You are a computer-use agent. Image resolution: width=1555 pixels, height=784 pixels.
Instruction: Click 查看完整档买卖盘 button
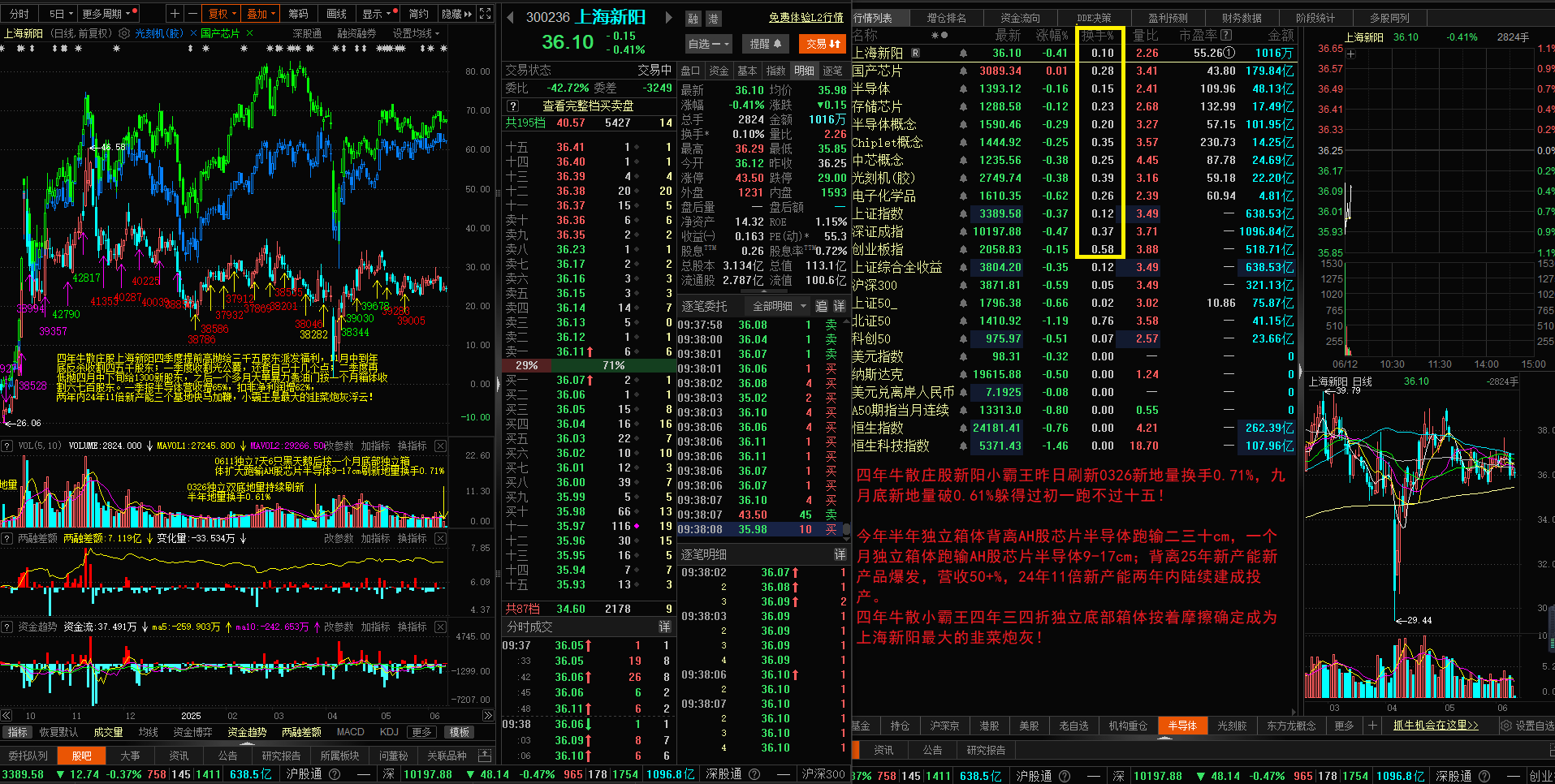coord(588,106)
